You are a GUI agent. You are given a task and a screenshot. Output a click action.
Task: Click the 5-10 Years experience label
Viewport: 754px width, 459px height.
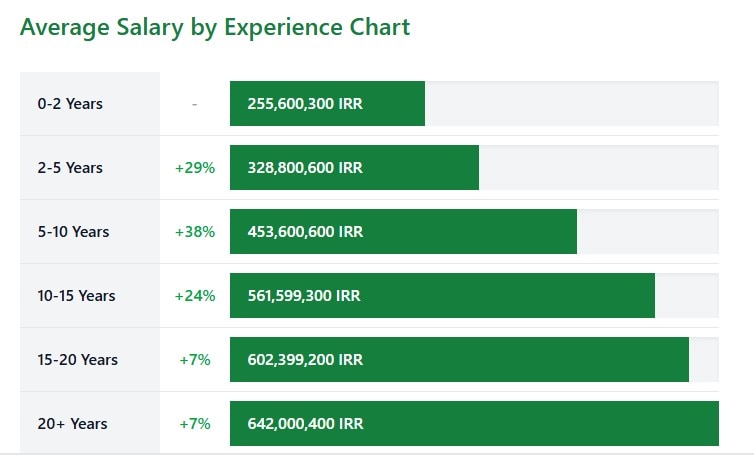[x=73, y=232]
